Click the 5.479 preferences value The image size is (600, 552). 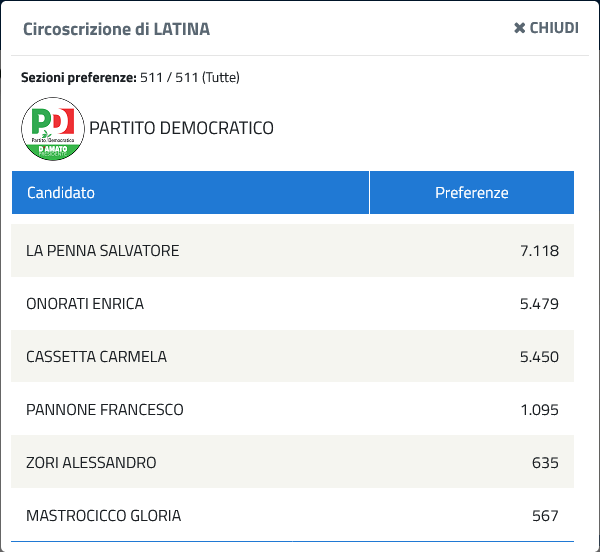tap(539, 304)
